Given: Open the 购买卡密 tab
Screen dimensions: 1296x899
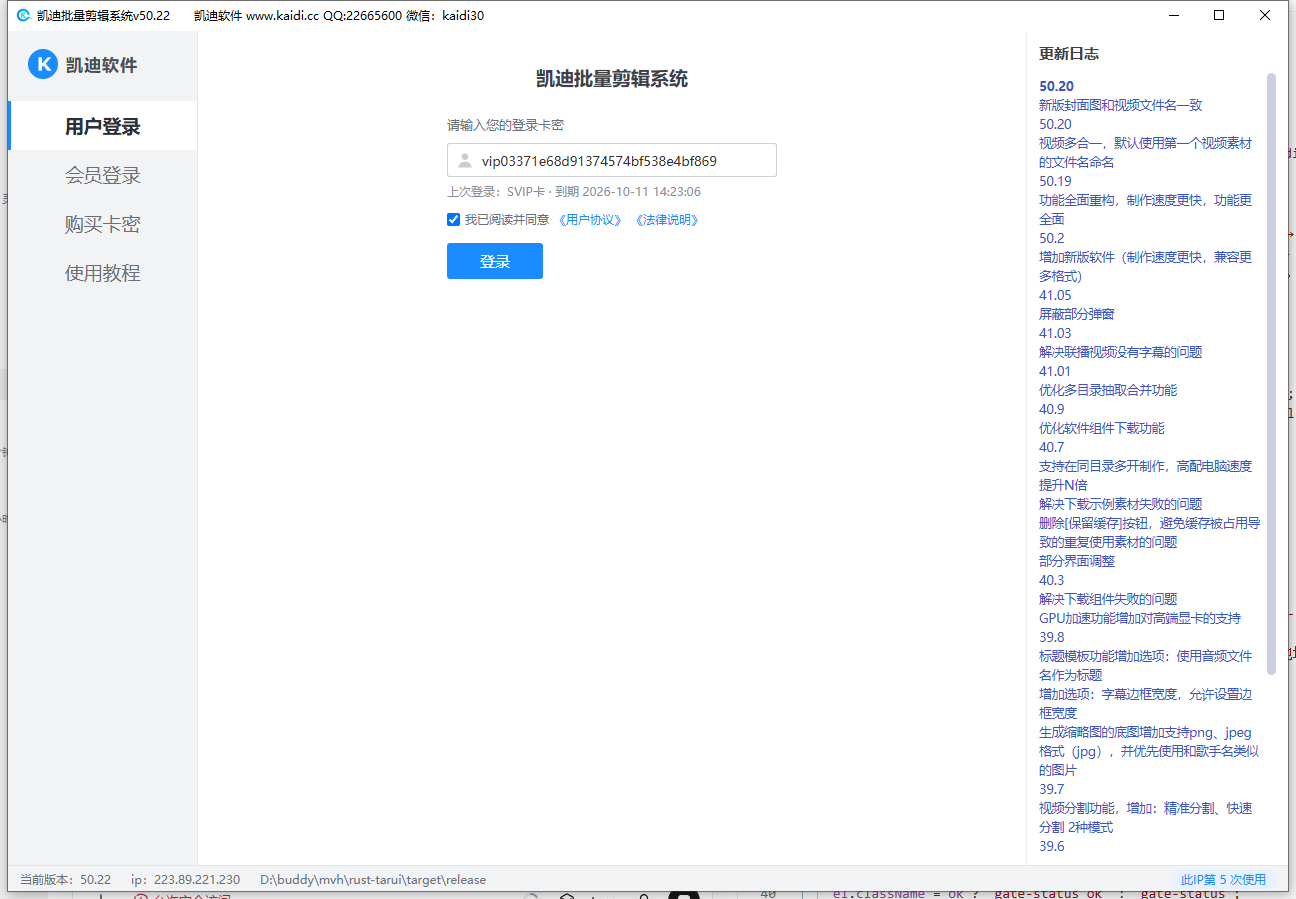Looking at the screenshot, I should coord(103,224).
